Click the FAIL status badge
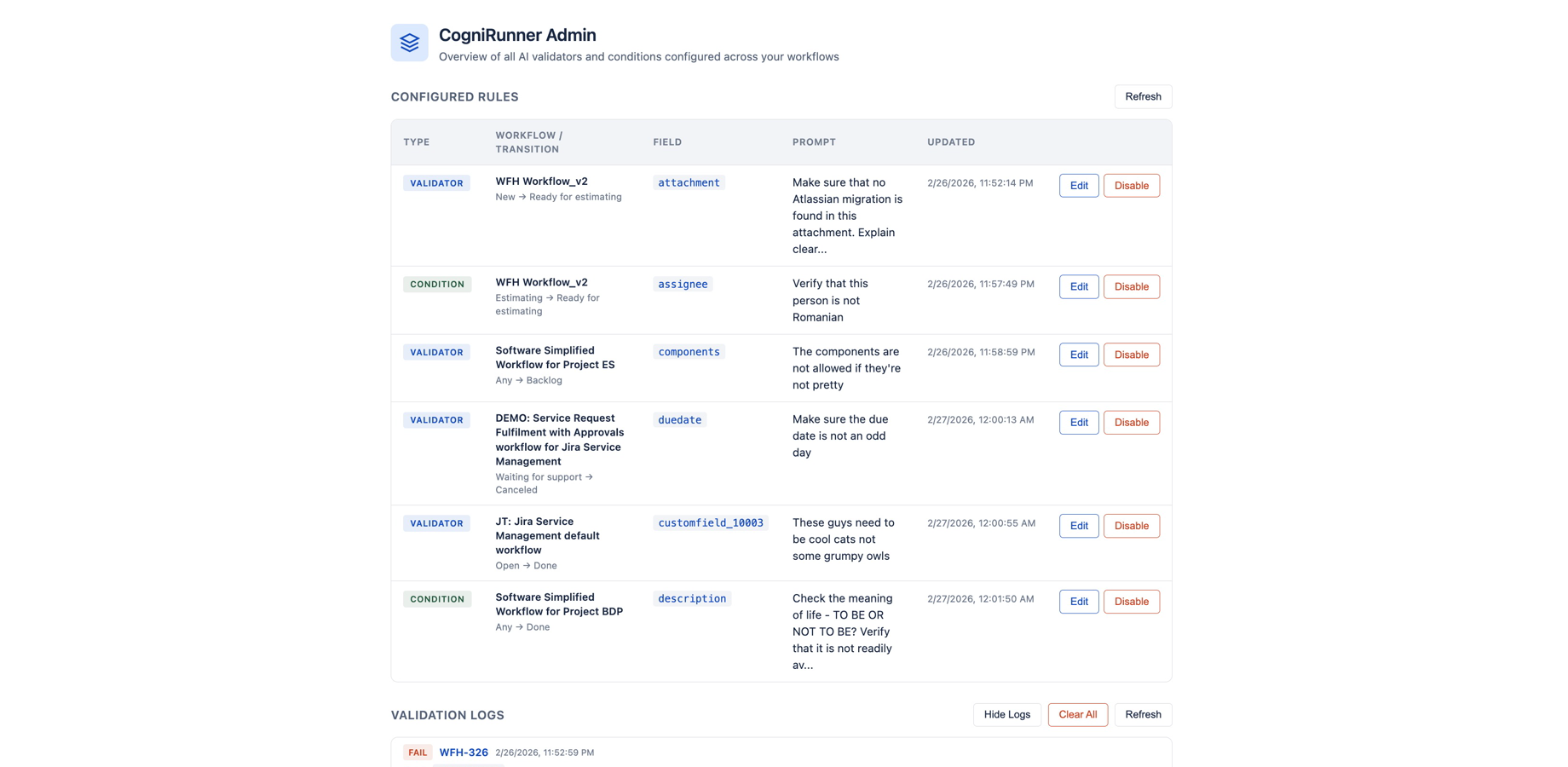This screenshot has height=767, width=1568. click(418, 753)
